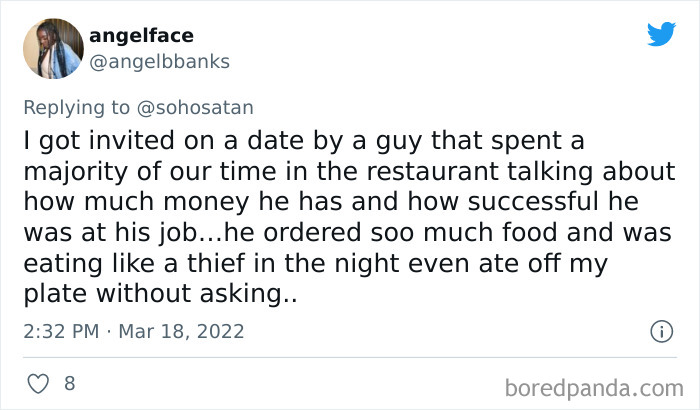Click the Twitter bird logo
The width and height of the screenshot is (700, 410).
click(x=661, y=35)
